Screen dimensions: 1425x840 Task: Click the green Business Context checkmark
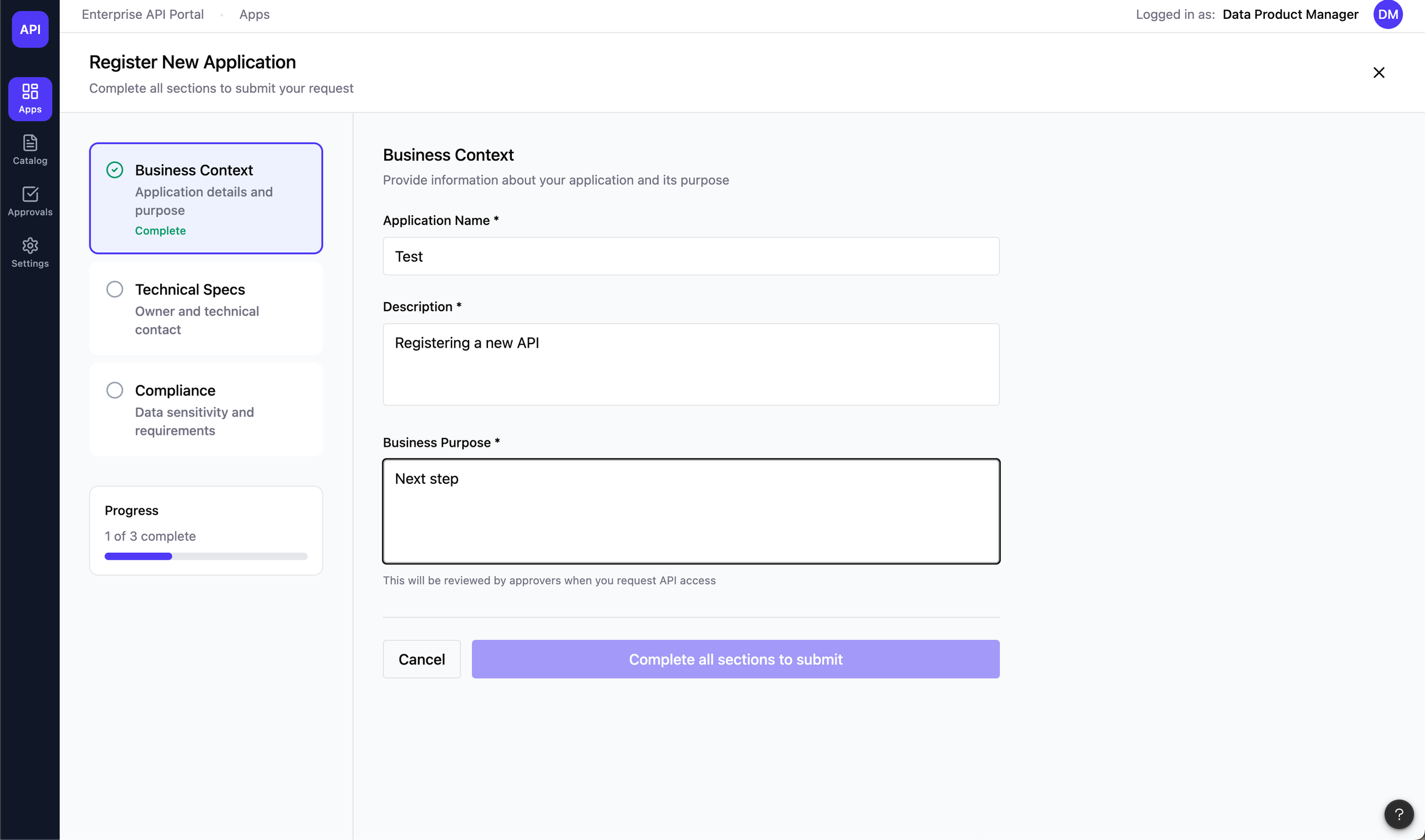(115, 170)
